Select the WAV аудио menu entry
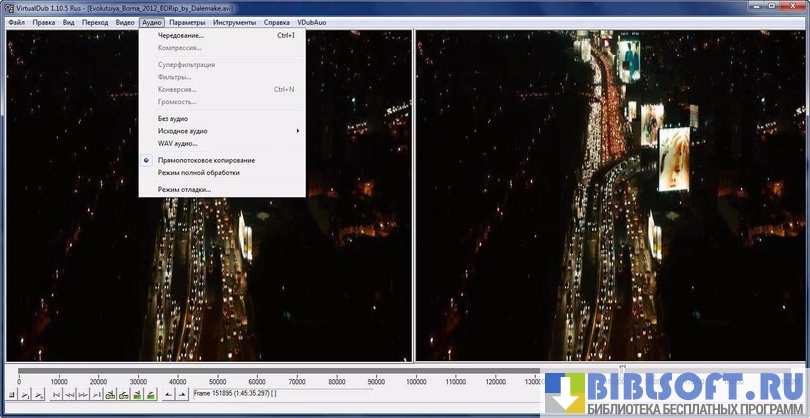The image size is (810, 418). [178, 143]
